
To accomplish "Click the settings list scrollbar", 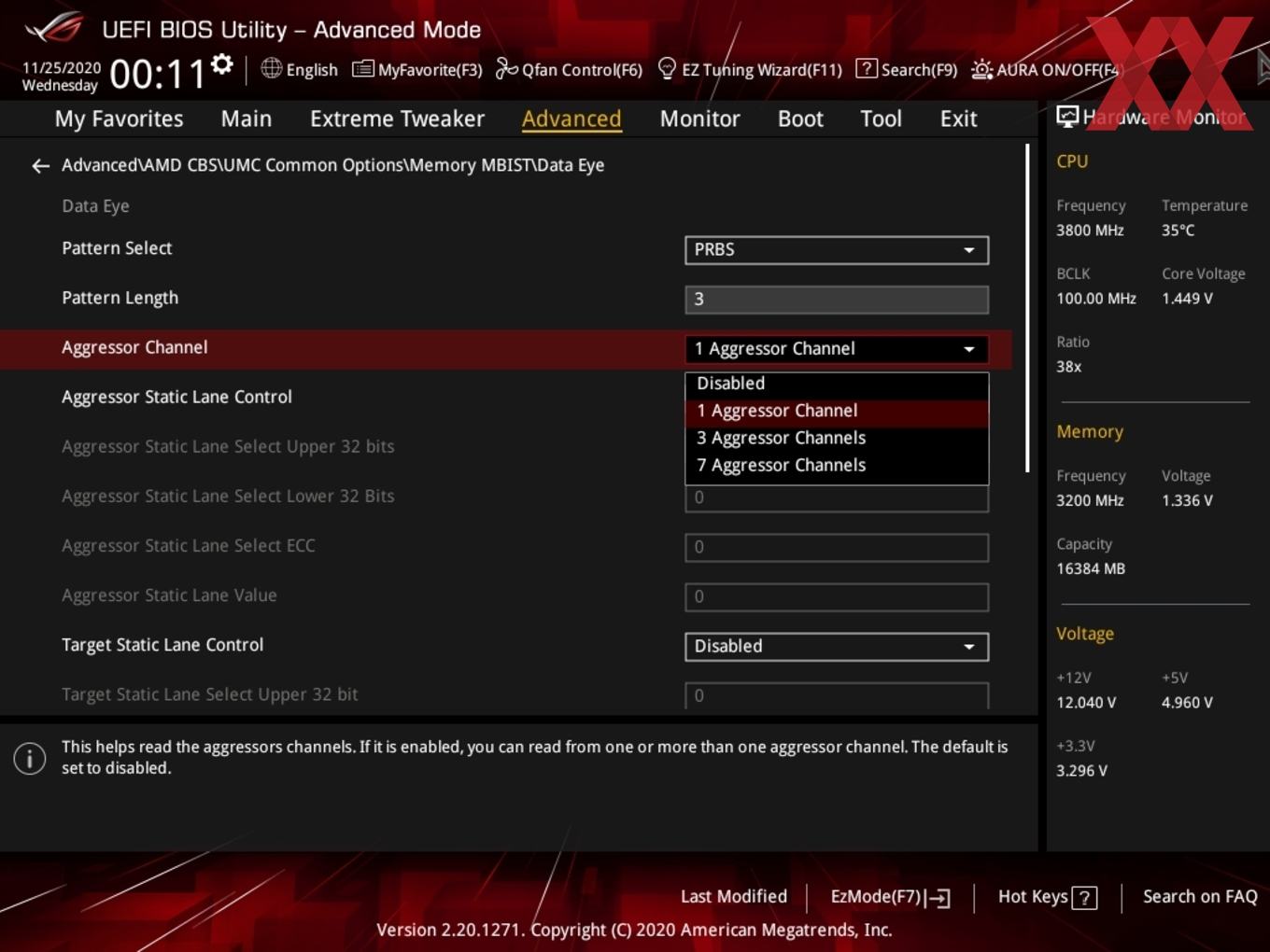I will pyautogui.click(x=1028, y=308).
